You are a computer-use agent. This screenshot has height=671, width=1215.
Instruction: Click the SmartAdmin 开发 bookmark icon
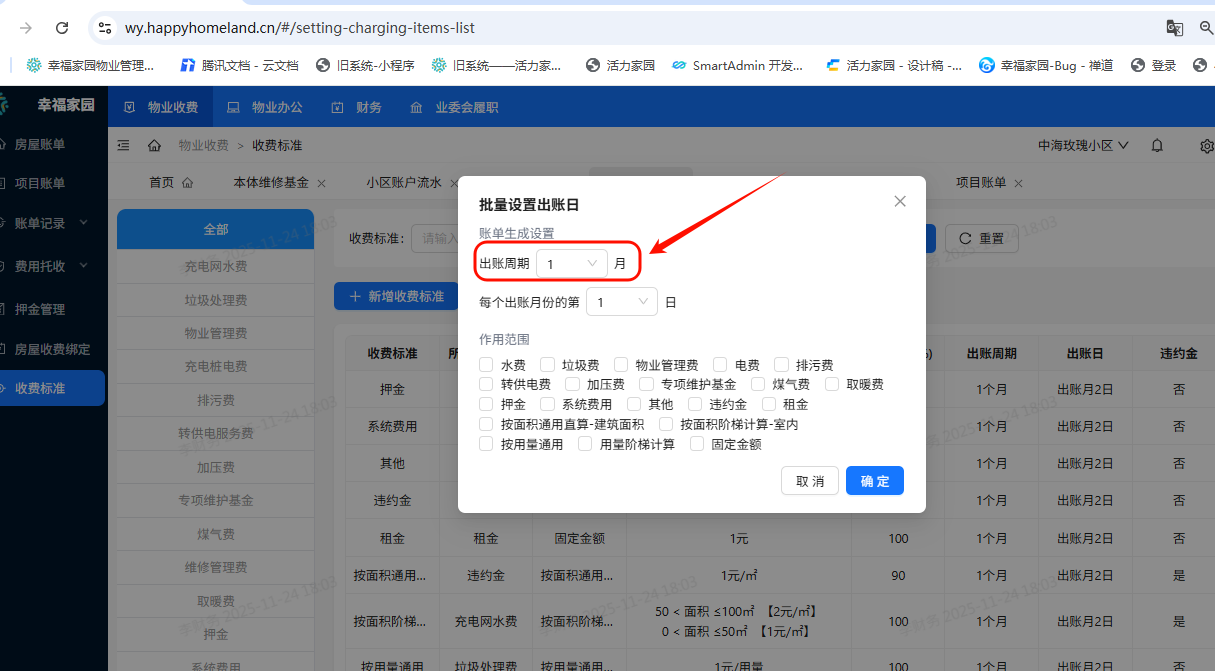680,65
